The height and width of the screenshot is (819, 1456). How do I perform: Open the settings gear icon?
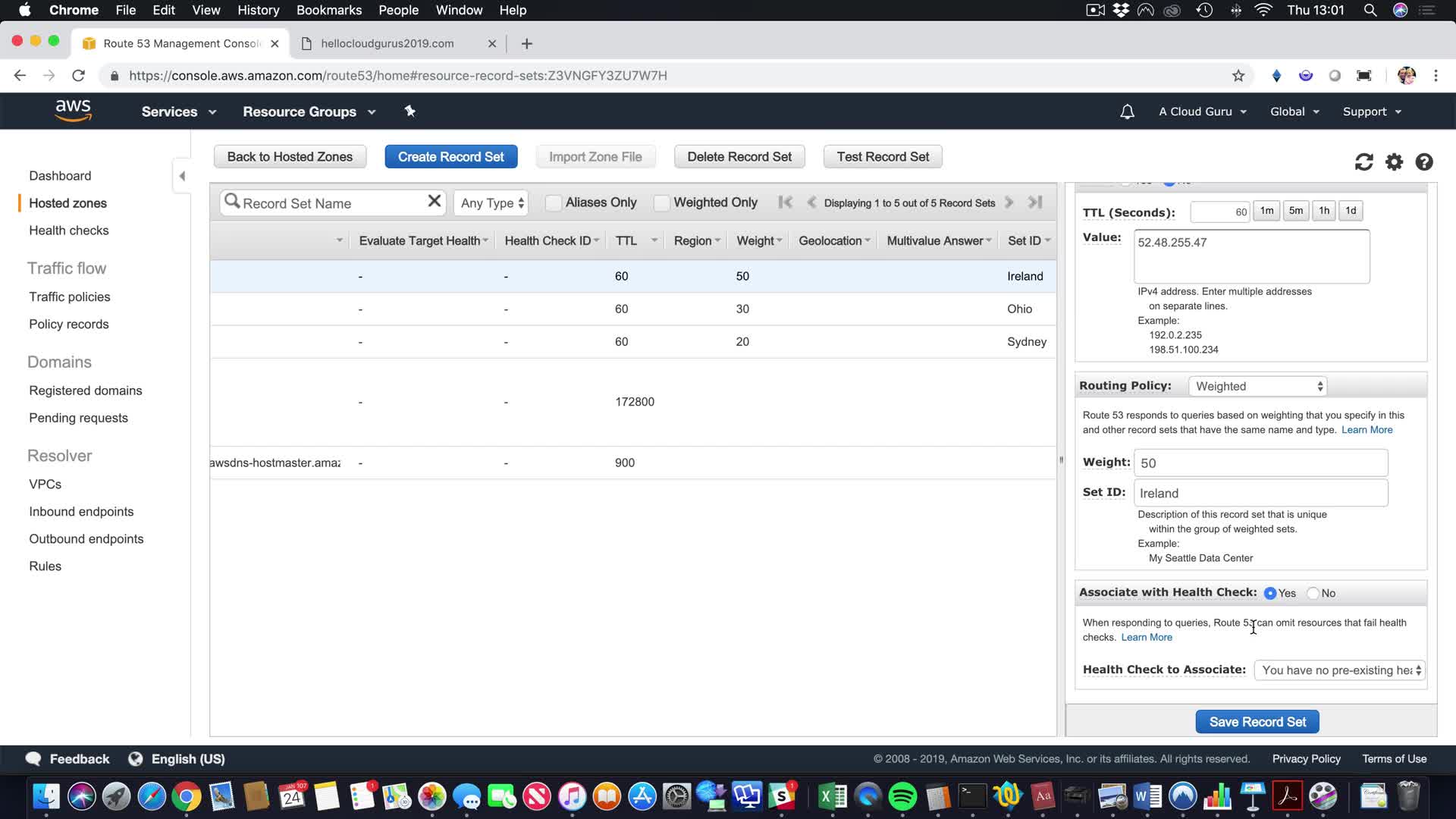coord(1394,162)
